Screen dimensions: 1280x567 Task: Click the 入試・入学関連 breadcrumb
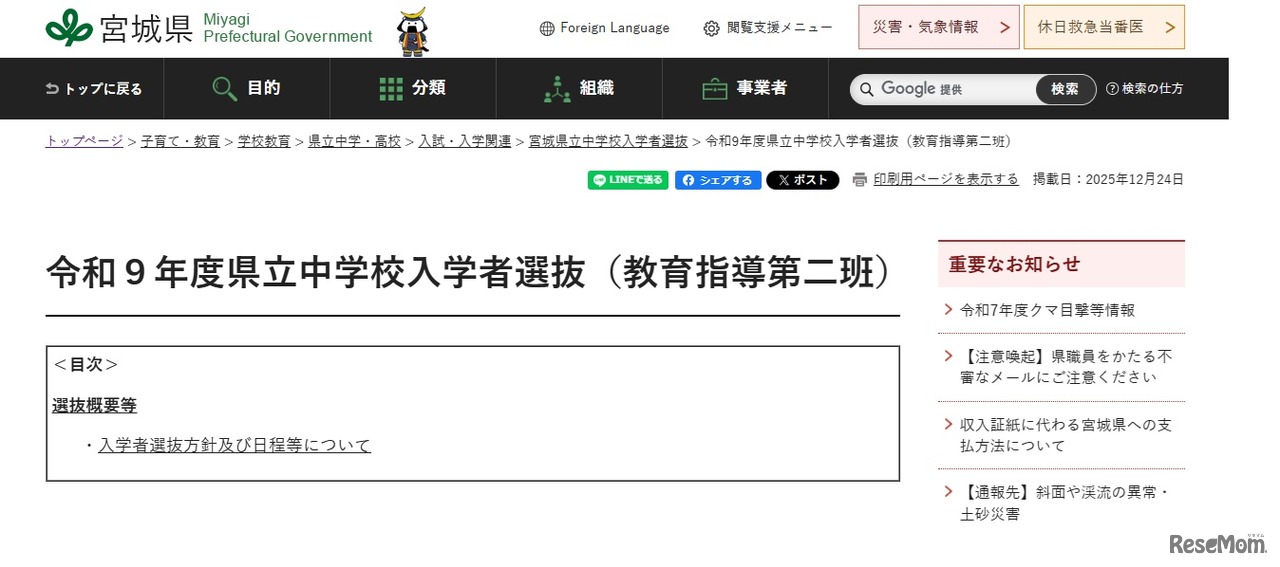465,141
